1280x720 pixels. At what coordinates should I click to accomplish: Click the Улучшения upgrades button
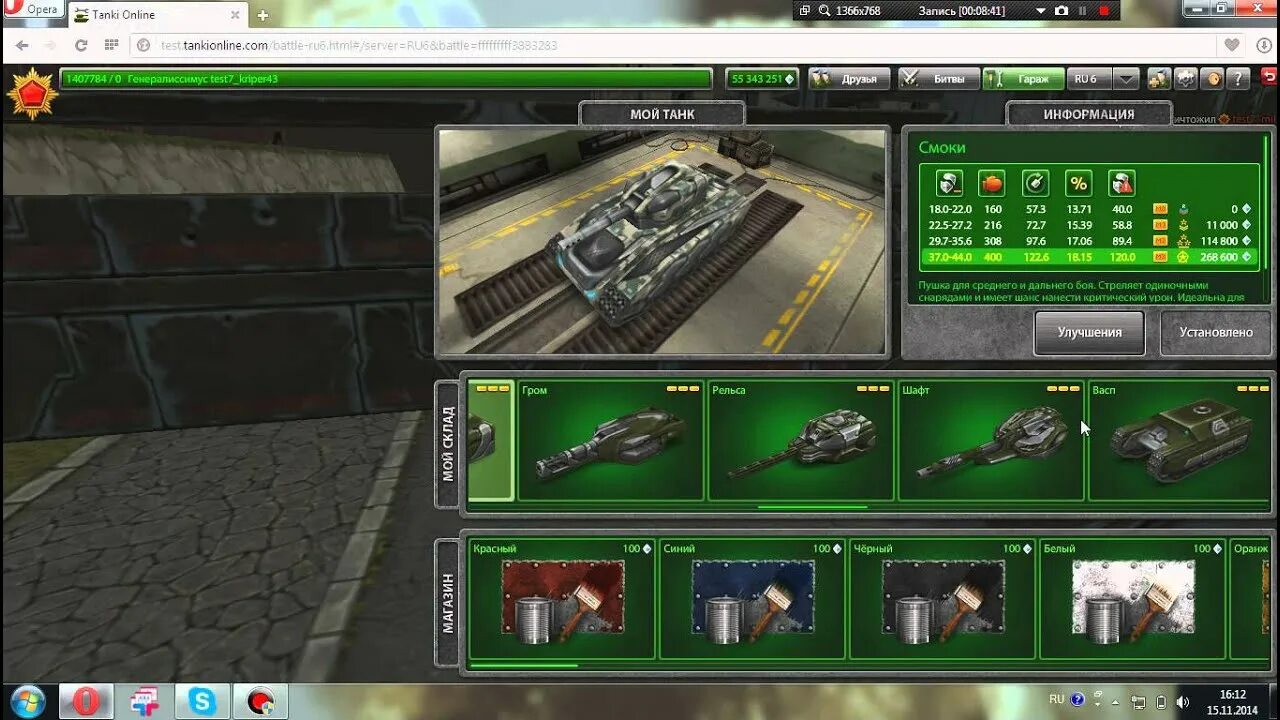(x=1089, y=332)
